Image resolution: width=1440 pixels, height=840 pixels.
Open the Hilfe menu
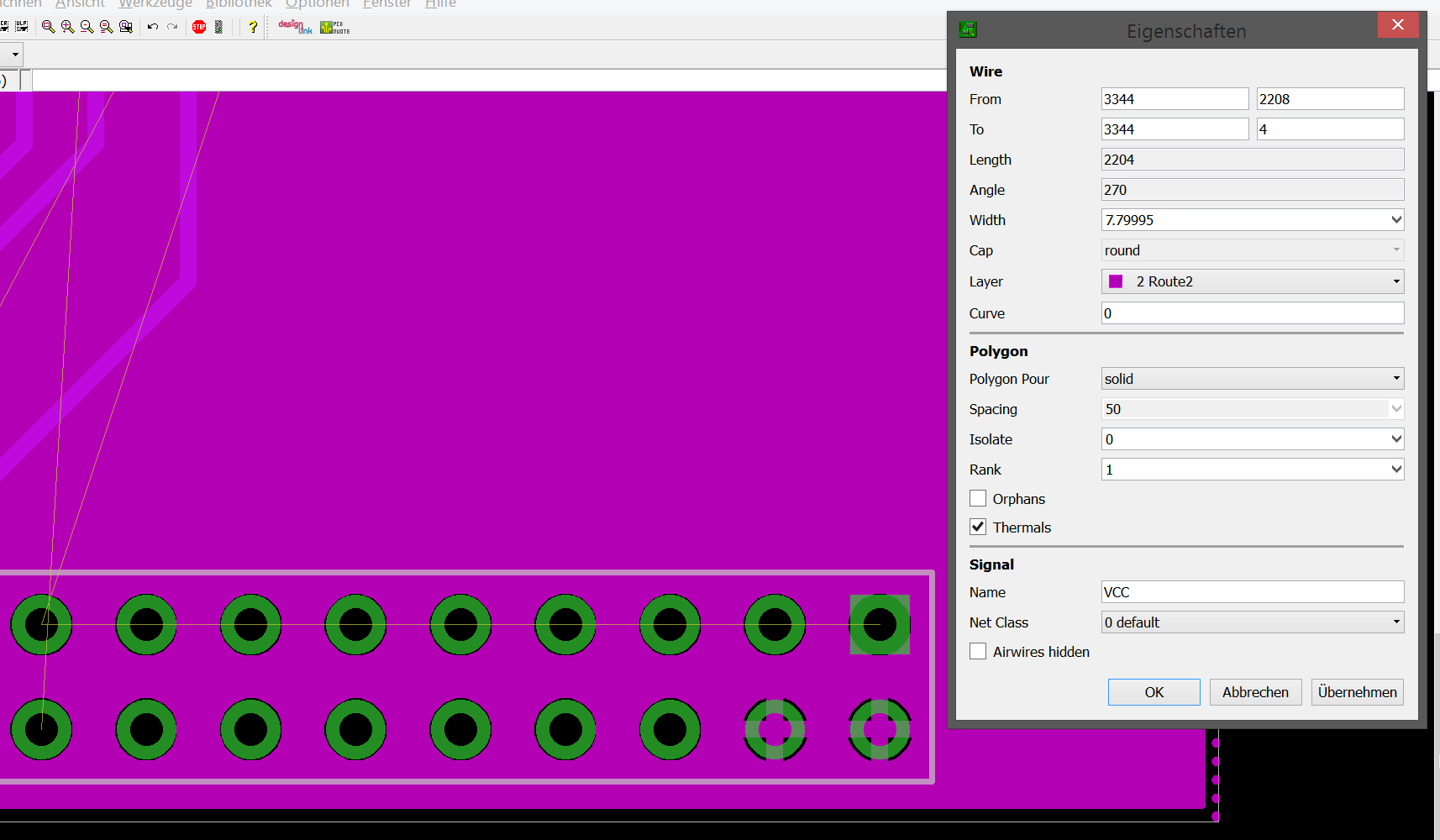[440, 3]
